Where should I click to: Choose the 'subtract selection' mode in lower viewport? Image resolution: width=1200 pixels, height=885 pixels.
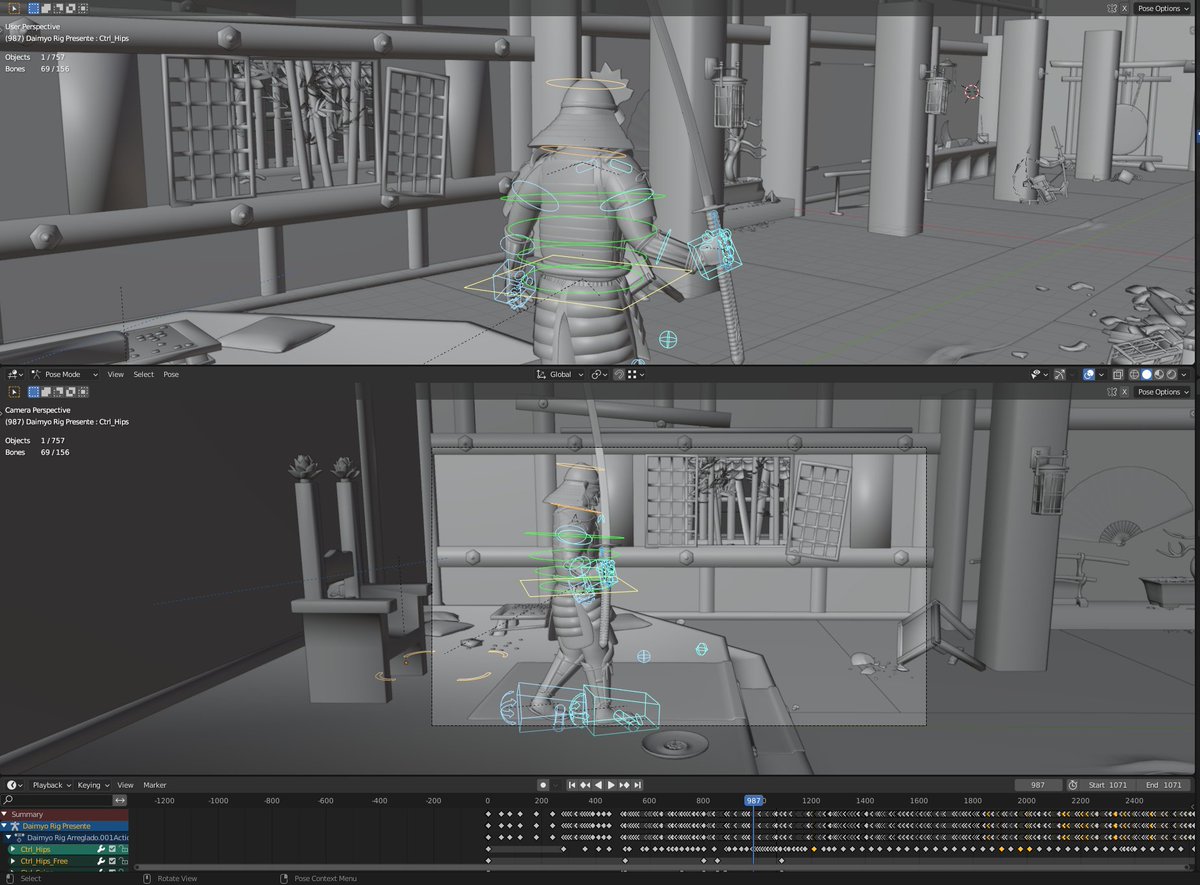pos(58,391)
